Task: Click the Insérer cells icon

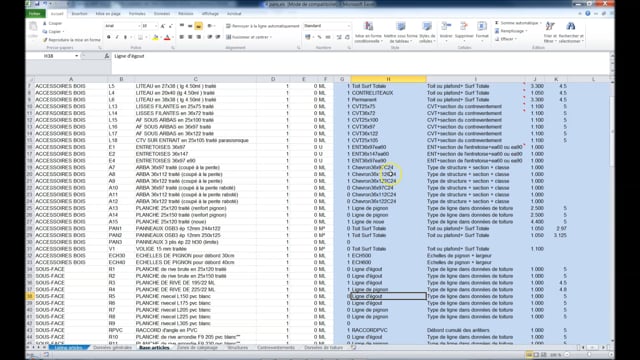Action: pos(446,27)
